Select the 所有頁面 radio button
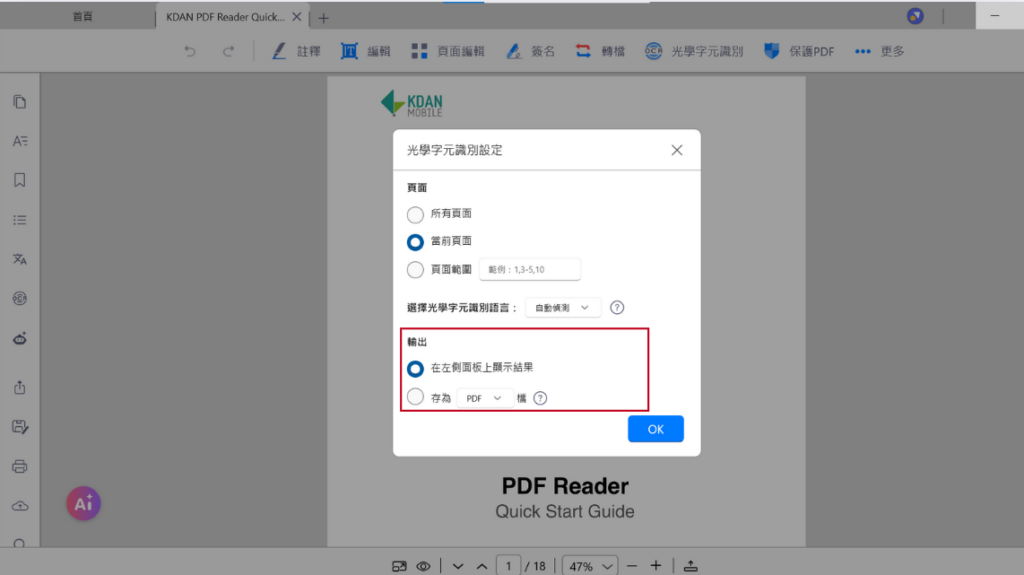This screenshot has height=575, width=1024. (415, 214)
